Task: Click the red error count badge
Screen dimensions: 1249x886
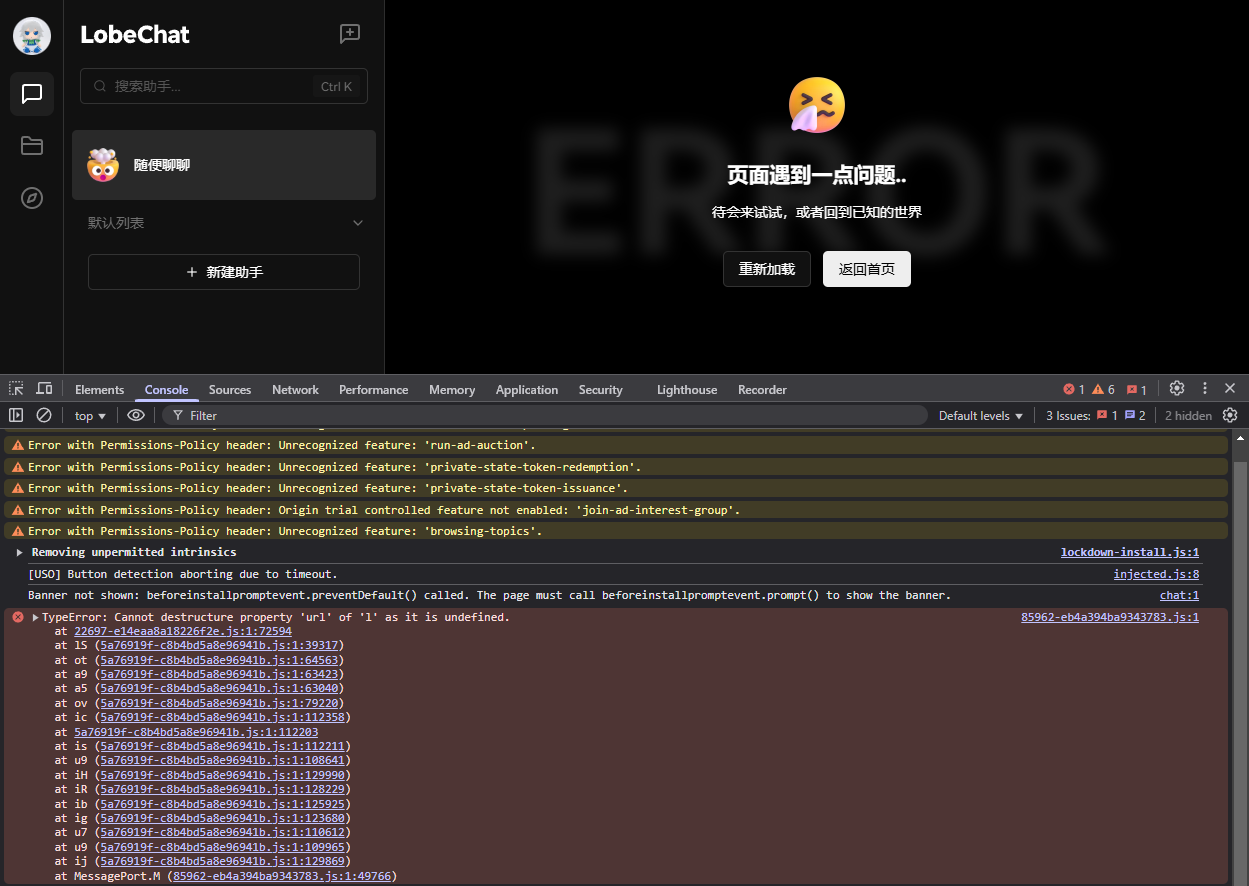Action: coord(1074,390)
